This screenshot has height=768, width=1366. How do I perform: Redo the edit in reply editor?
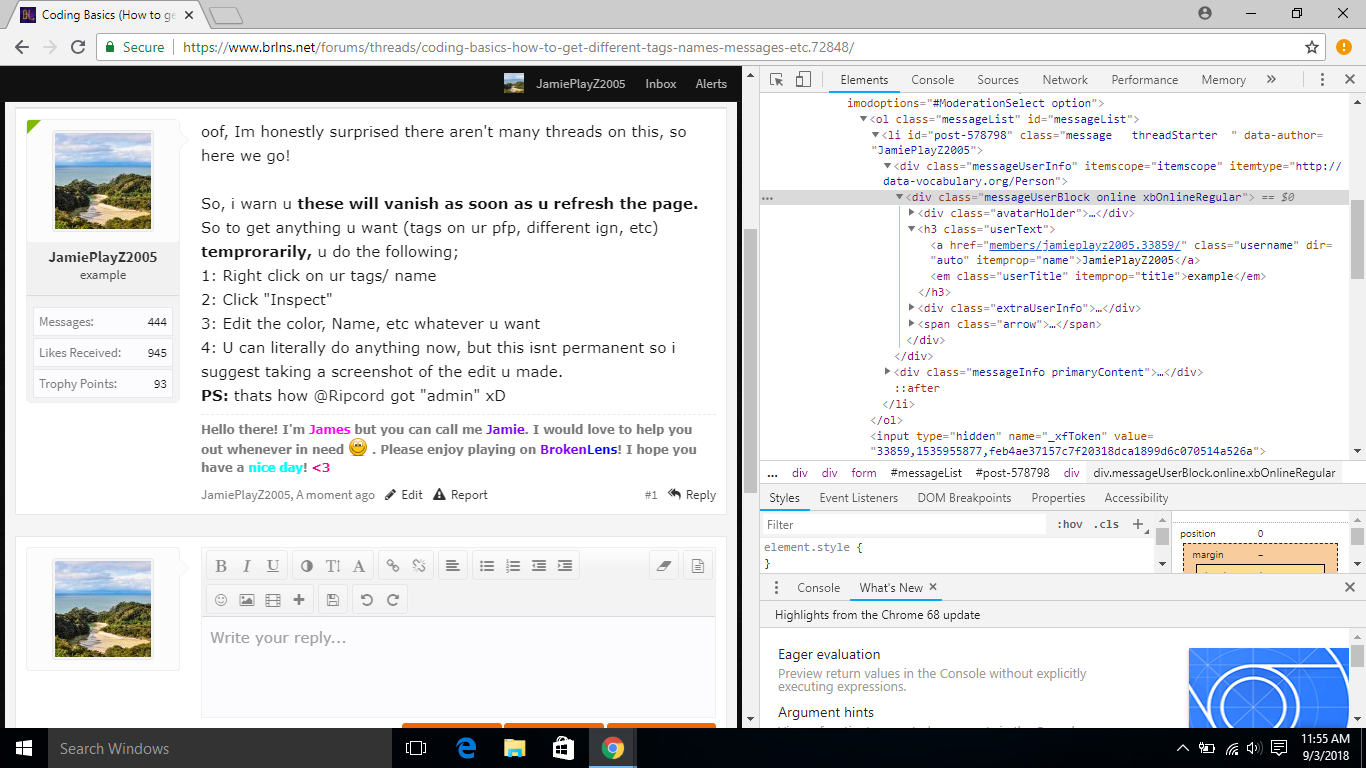click(393, 600)
